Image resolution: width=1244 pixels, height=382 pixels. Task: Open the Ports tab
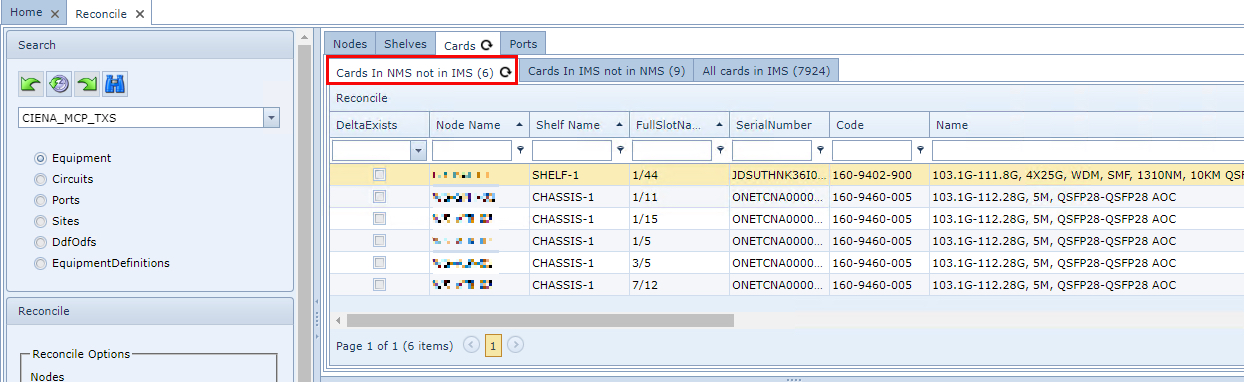(523, 44)
